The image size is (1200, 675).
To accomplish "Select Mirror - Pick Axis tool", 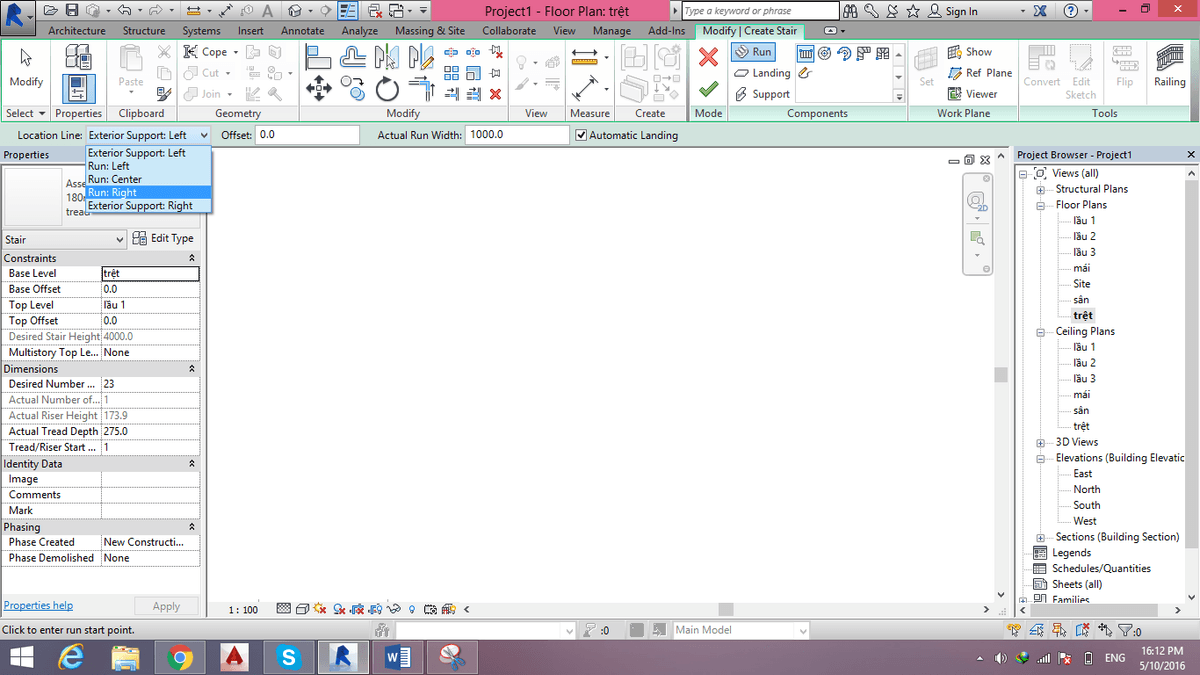I will point(386,57).
